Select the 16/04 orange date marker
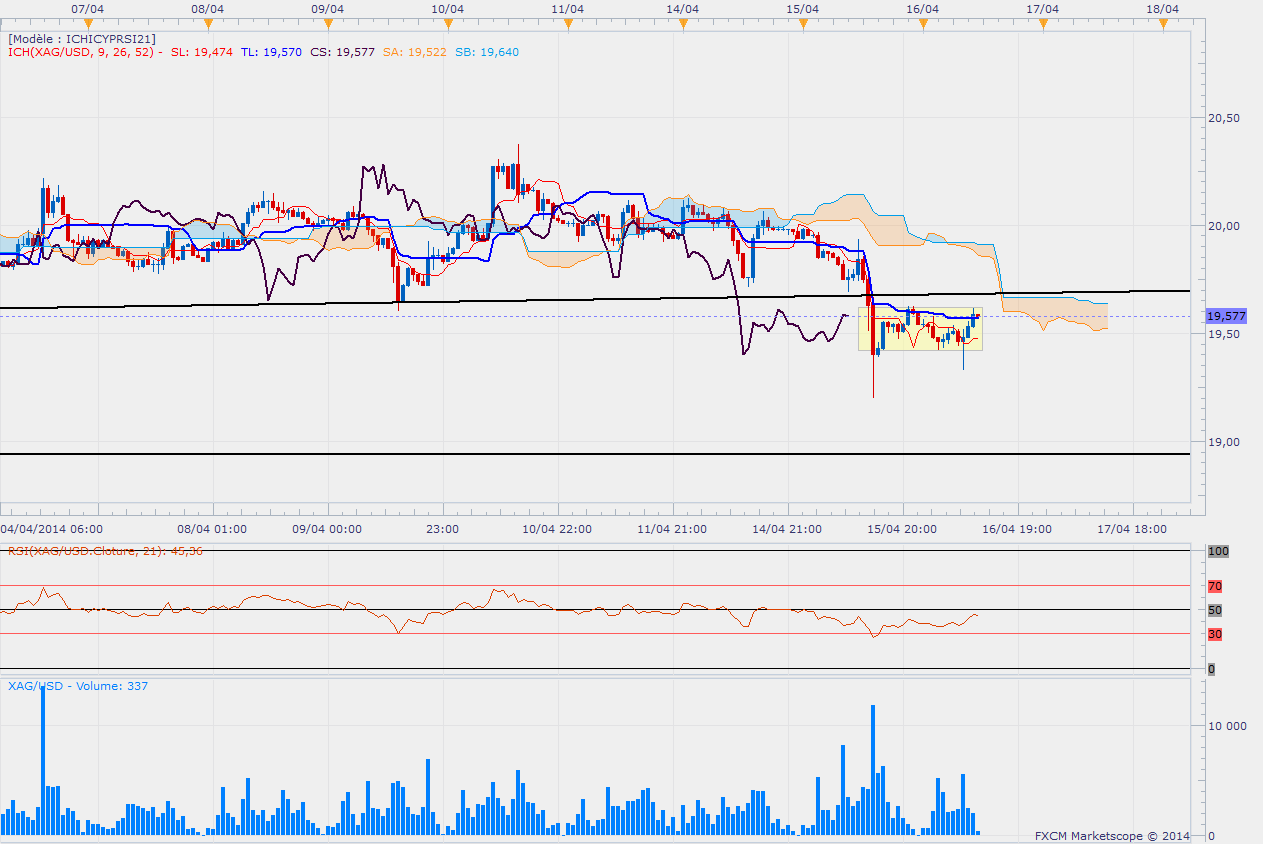 pos(922,22)
